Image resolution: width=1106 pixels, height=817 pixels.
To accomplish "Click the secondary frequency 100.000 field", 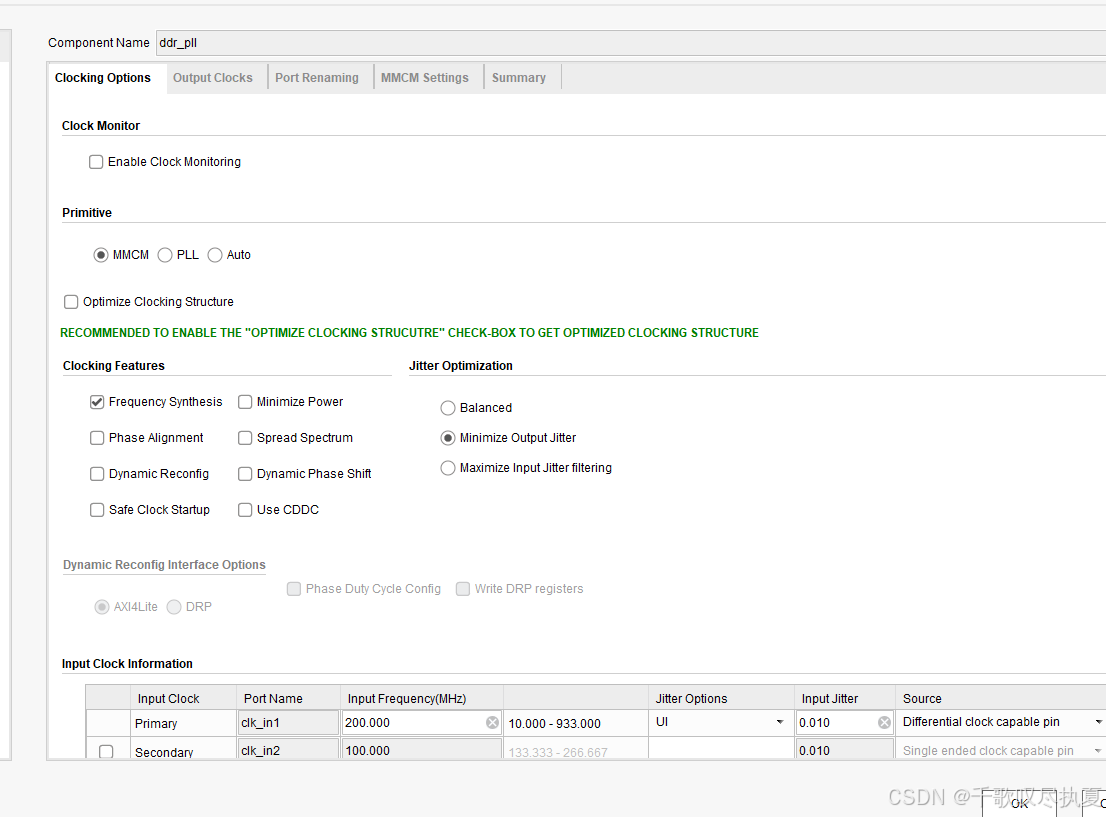I will 422,750.
